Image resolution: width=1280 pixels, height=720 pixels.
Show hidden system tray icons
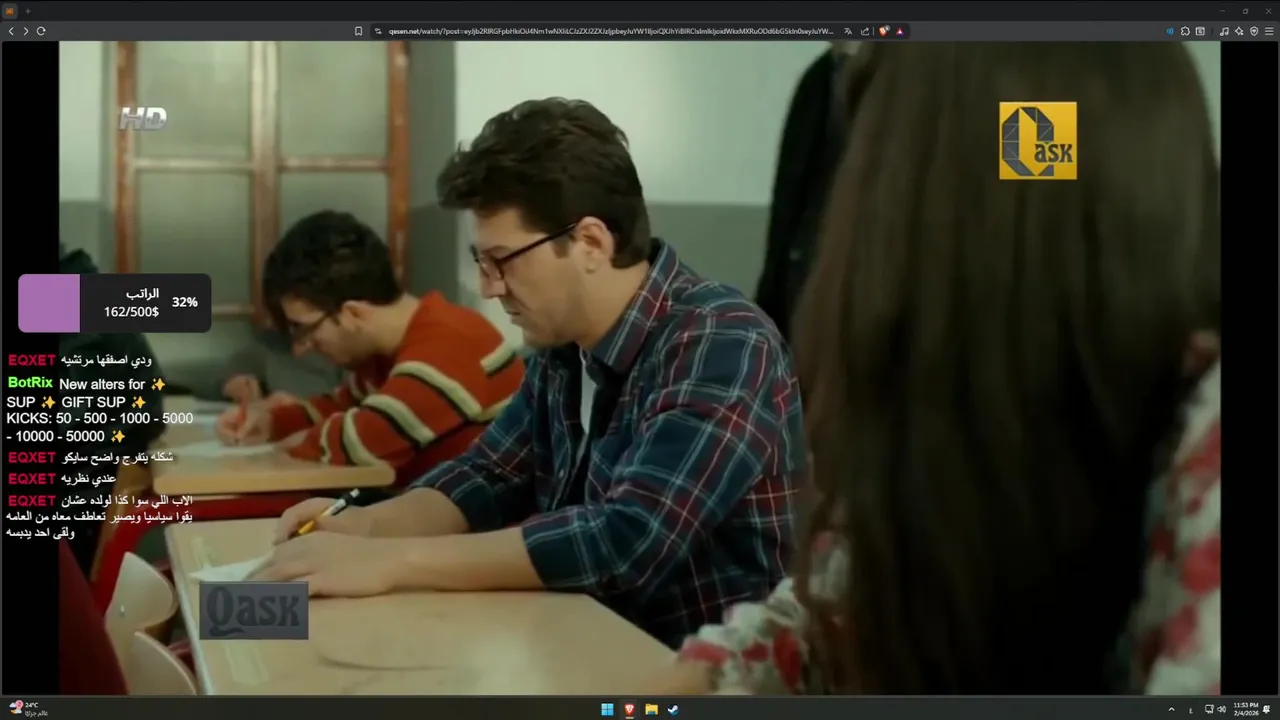click(1171, 710)
